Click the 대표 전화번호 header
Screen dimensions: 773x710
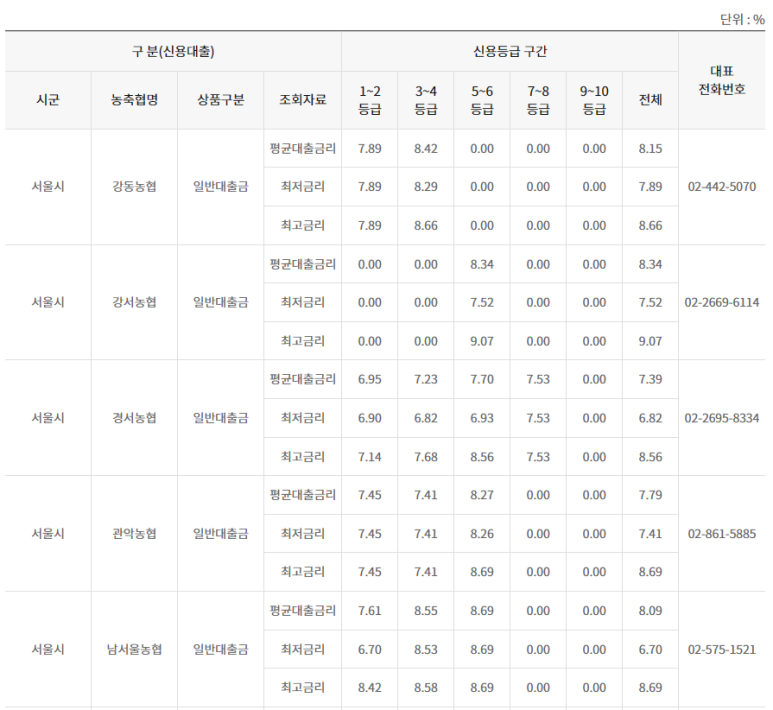(x=722, y=80)
